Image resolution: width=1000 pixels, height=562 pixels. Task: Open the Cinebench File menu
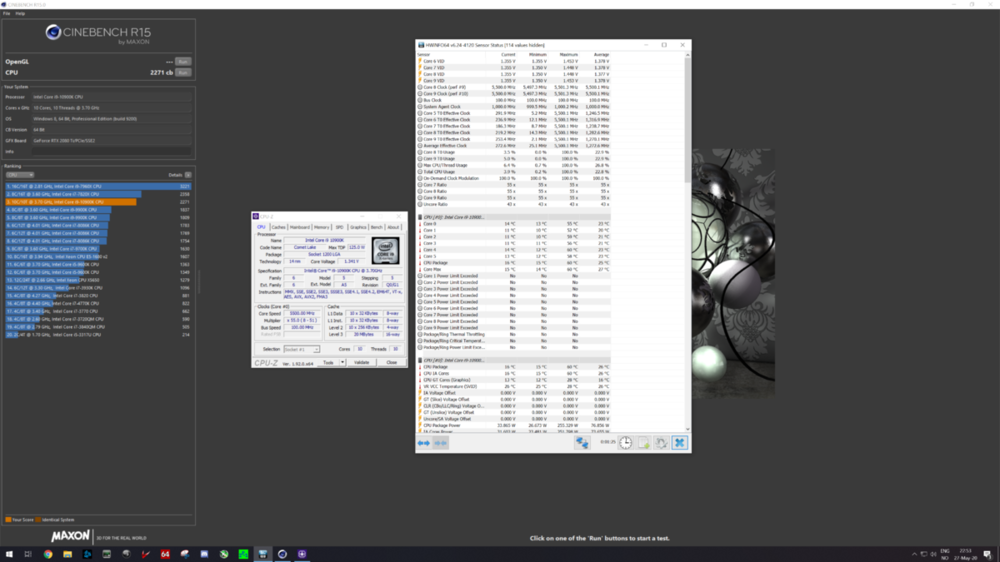tap(6, 13)
